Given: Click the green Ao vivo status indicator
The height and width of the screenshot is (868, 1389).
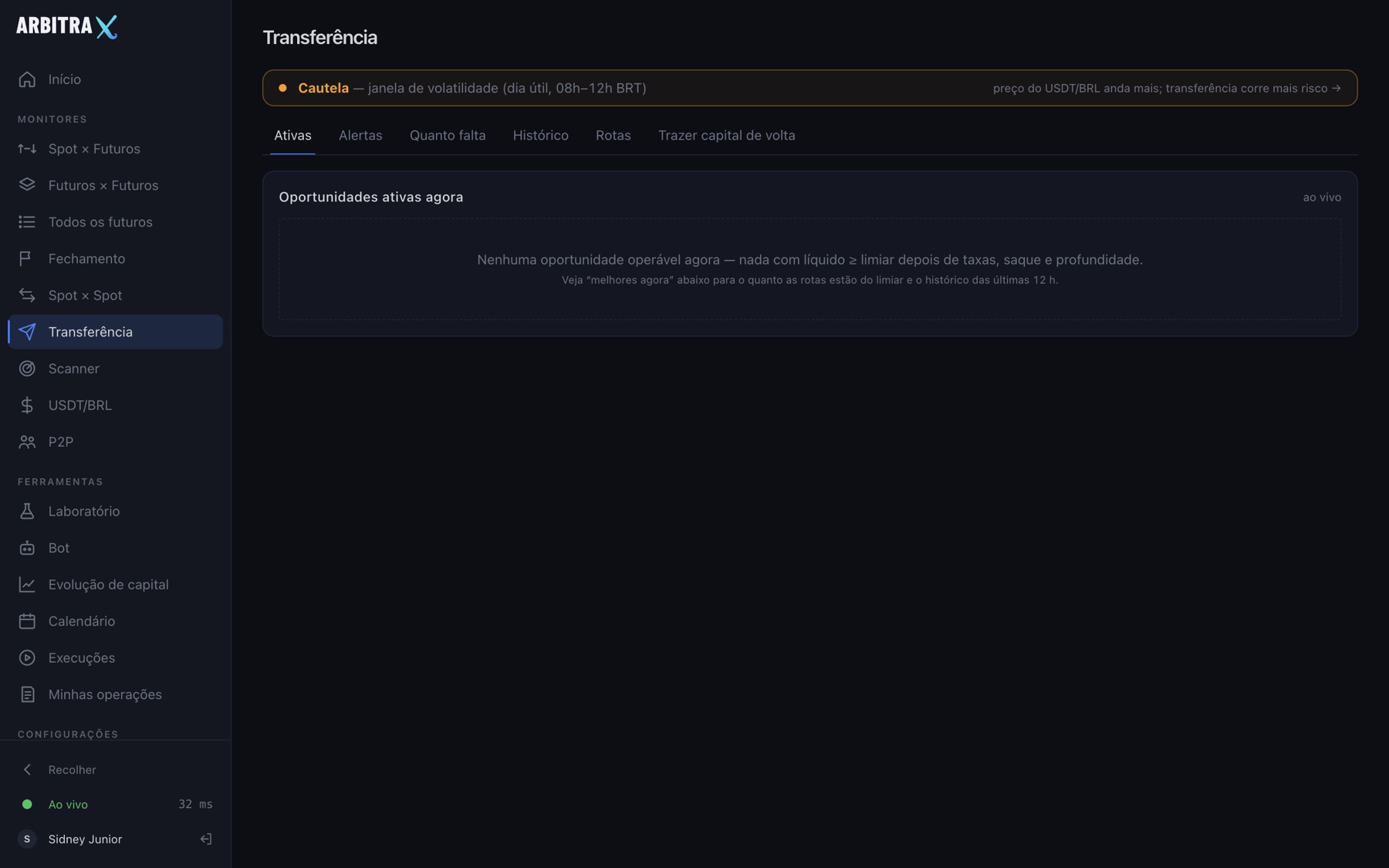Looking at the screenshot, I should (x=27, y=804).
